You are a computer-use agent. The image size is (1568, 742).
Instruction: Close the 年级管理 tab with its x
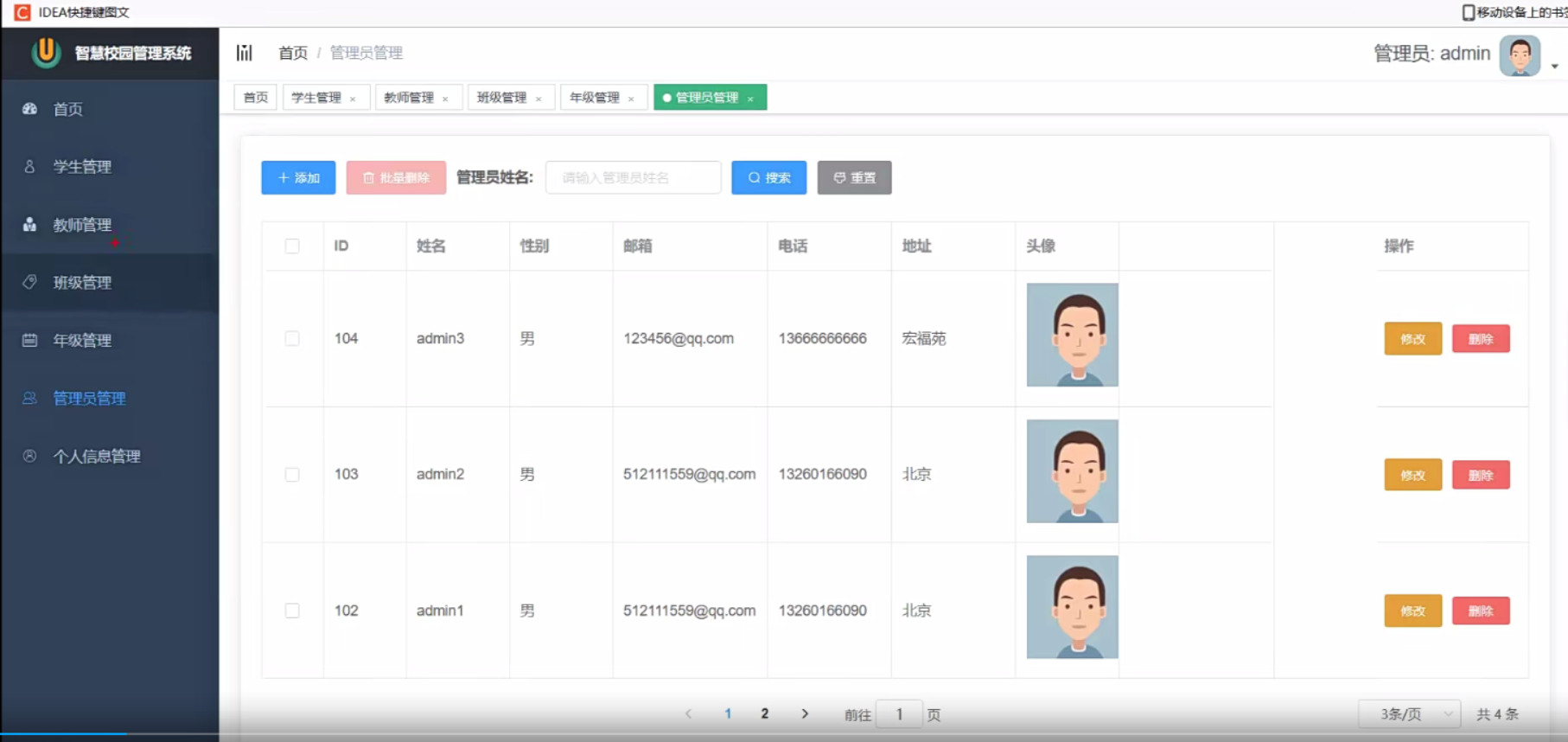coord(631,99)
